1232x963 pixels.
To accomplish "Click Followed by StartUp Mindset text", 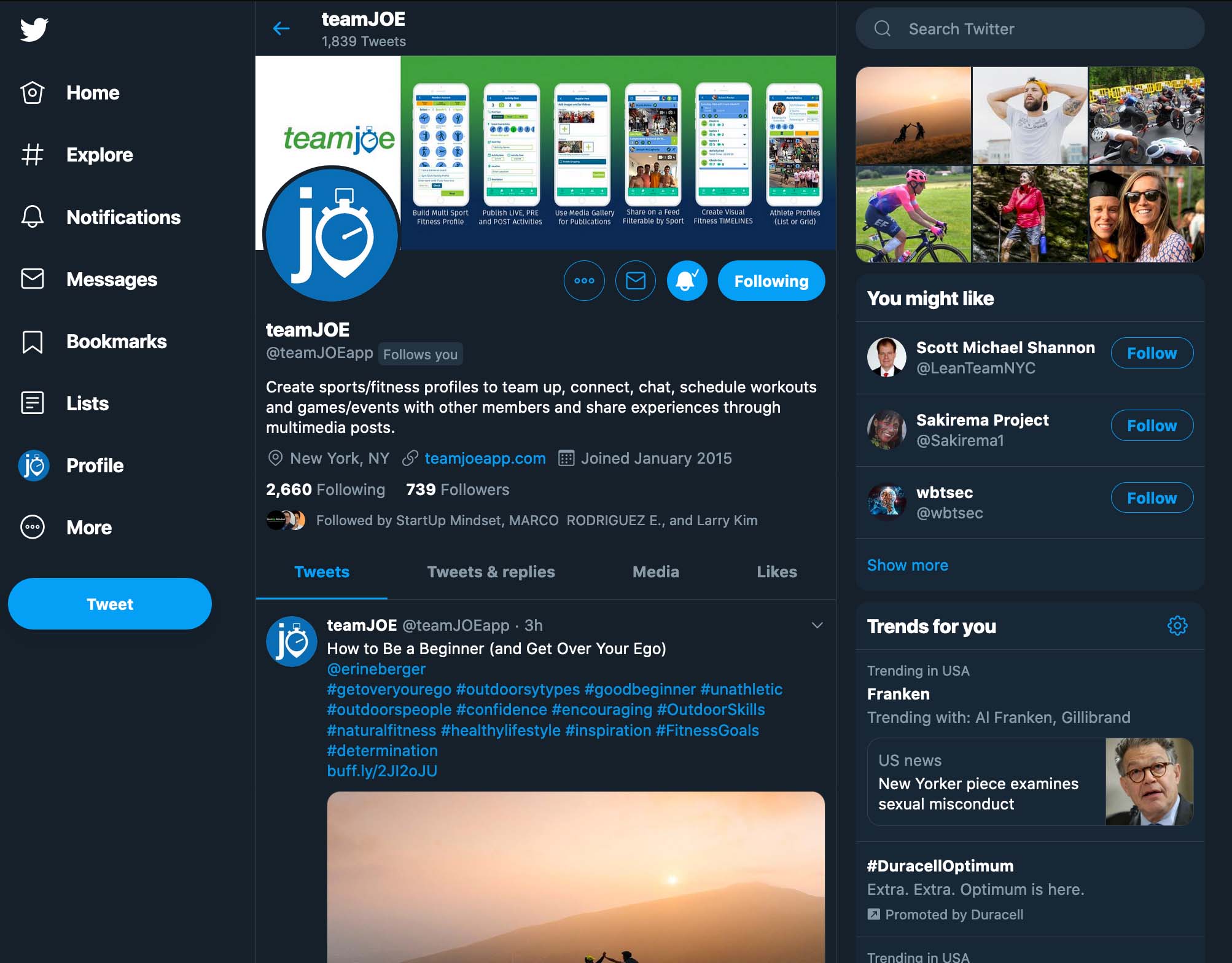I will [536, 520].
